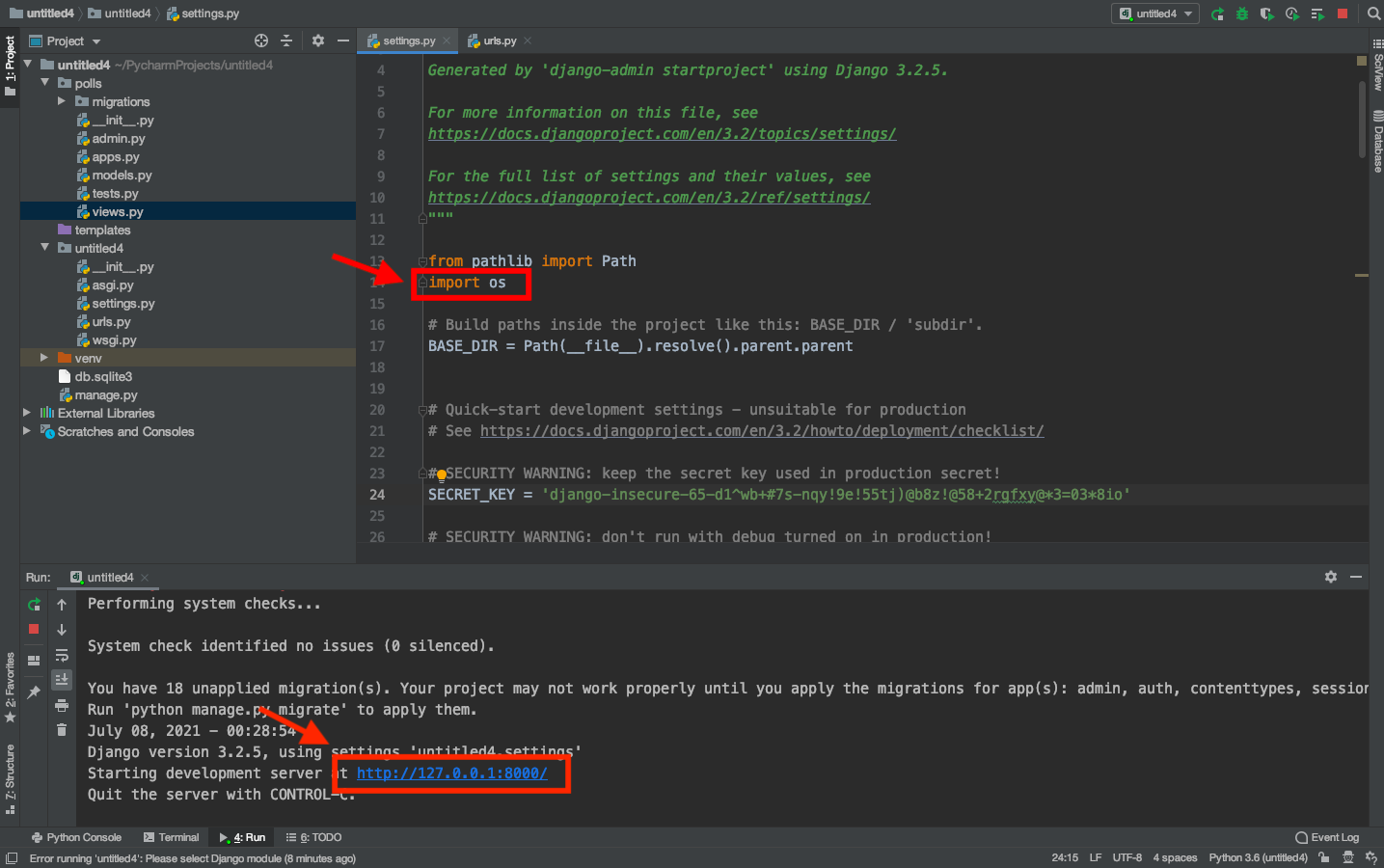Close the untitled4 Run tab
The height and width of the screenshot is (868, 1384).
pos(145,578)
